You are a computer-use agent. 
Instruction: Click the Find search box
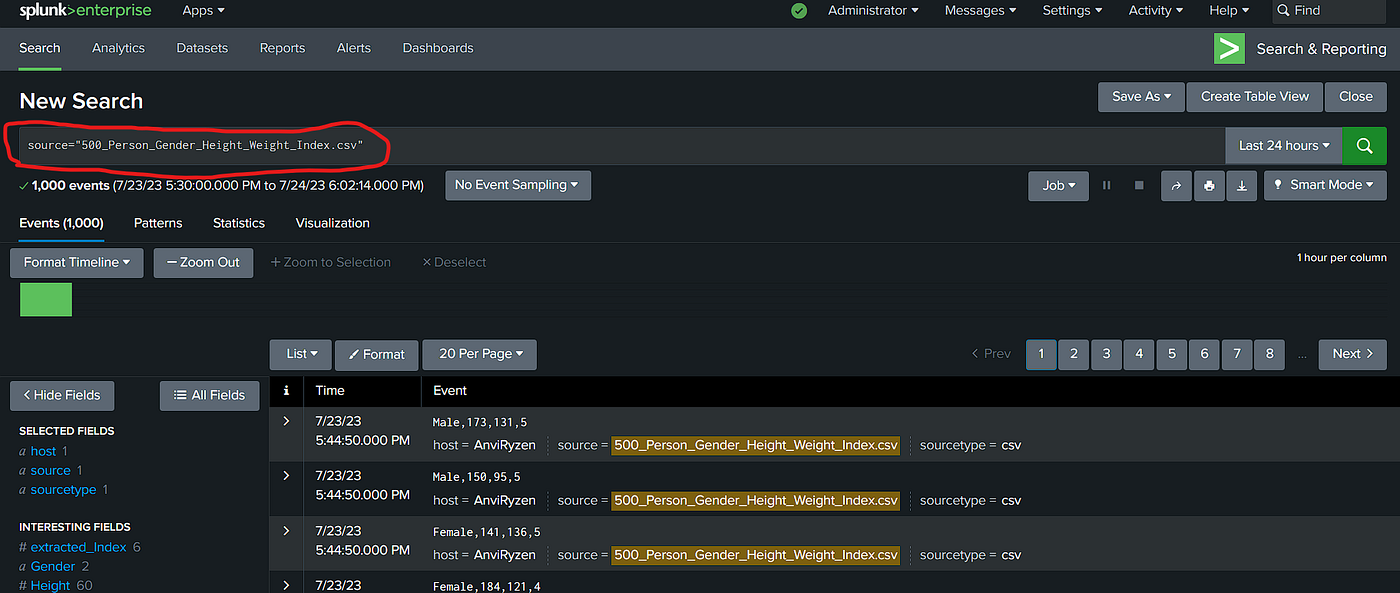[1328, 11]
